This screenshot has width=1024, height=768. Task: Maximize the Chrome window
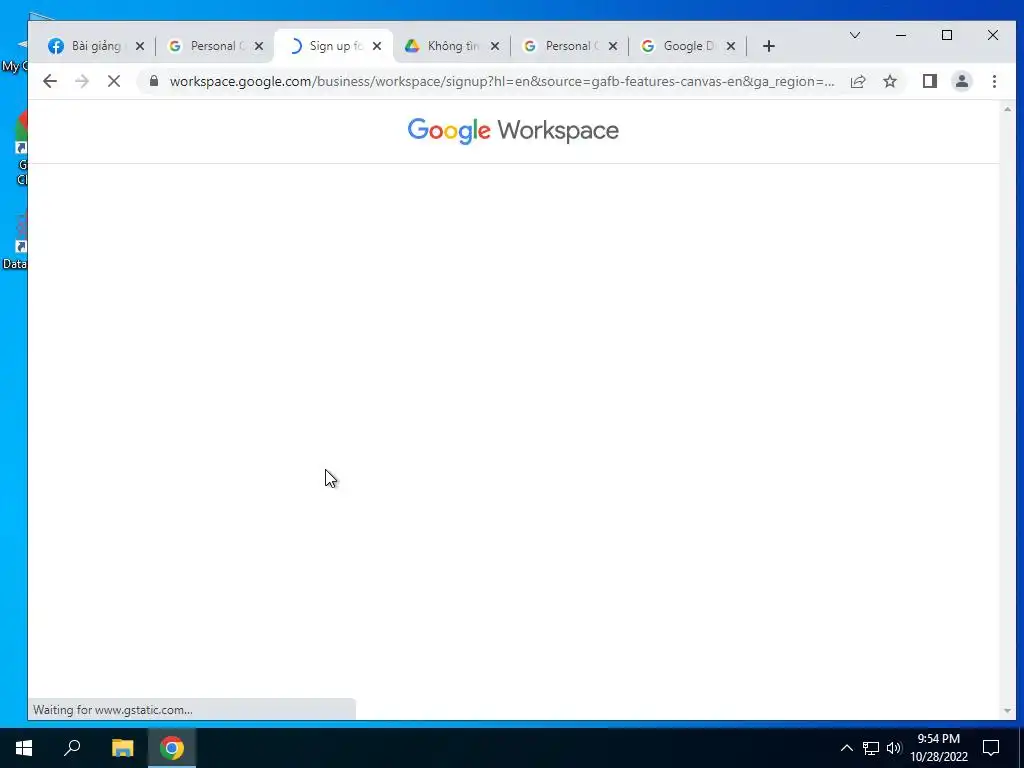[x=947, y=35]
